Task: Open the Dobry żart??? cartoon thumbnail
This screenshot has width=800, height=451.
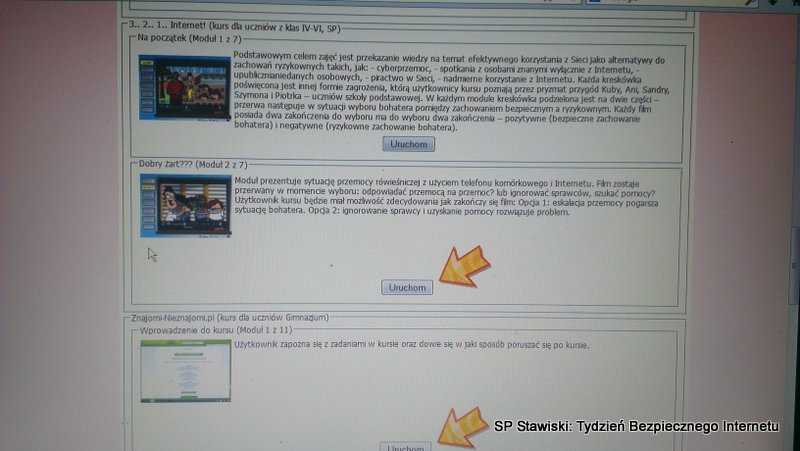Action: [186, 206]
